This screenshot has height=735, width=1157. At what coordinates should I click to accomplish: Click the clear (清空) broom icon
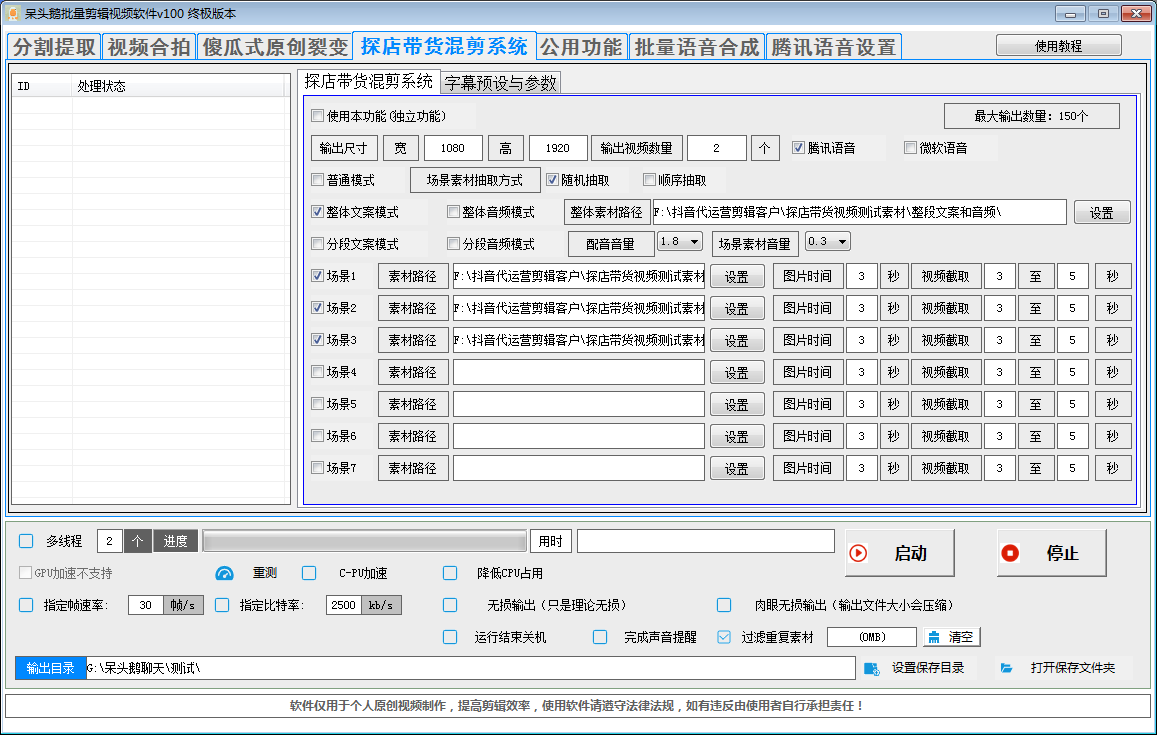[935, 637]
